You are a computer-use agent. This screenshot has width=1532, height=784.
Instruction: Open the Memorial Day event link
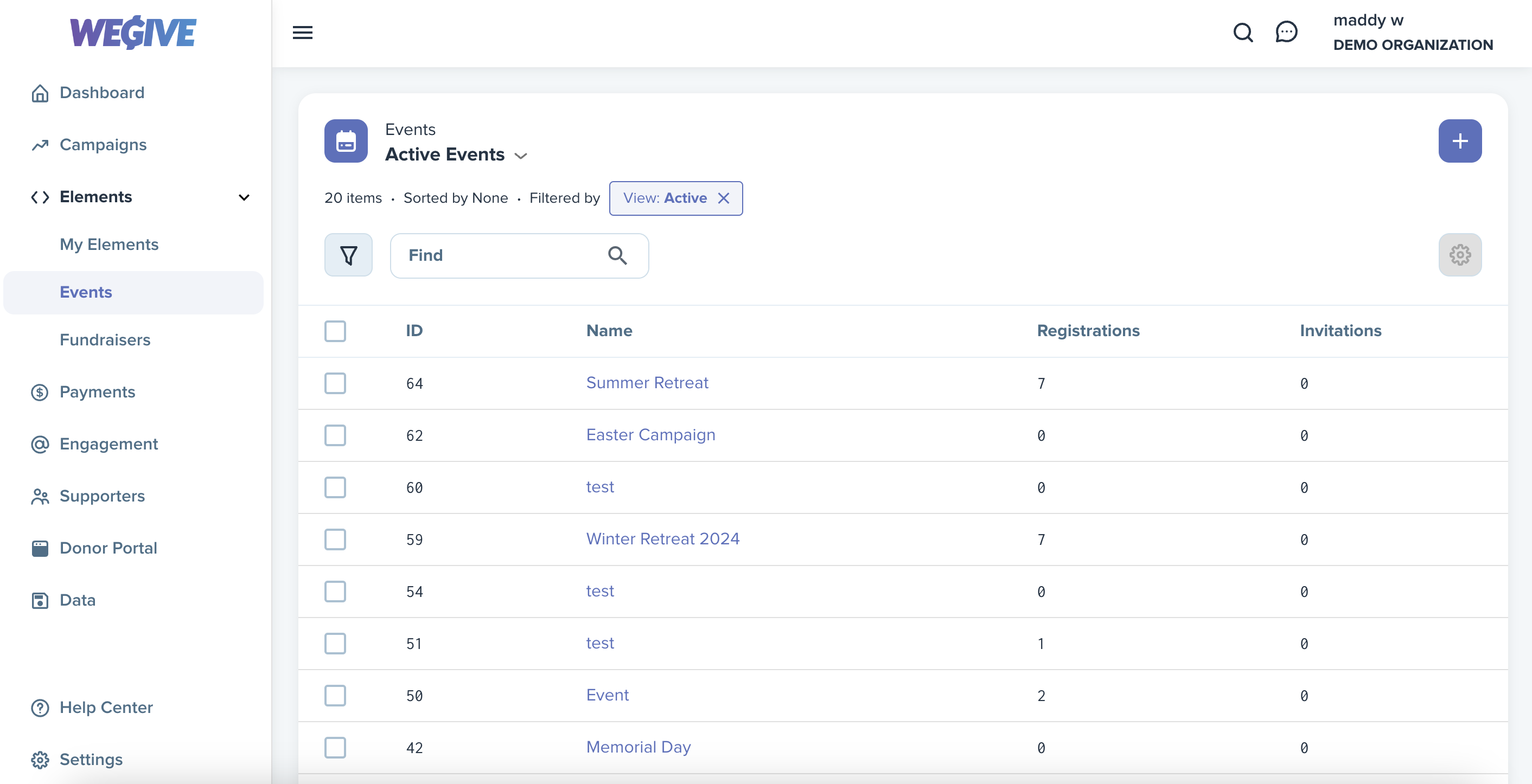(x=638, y=748)
